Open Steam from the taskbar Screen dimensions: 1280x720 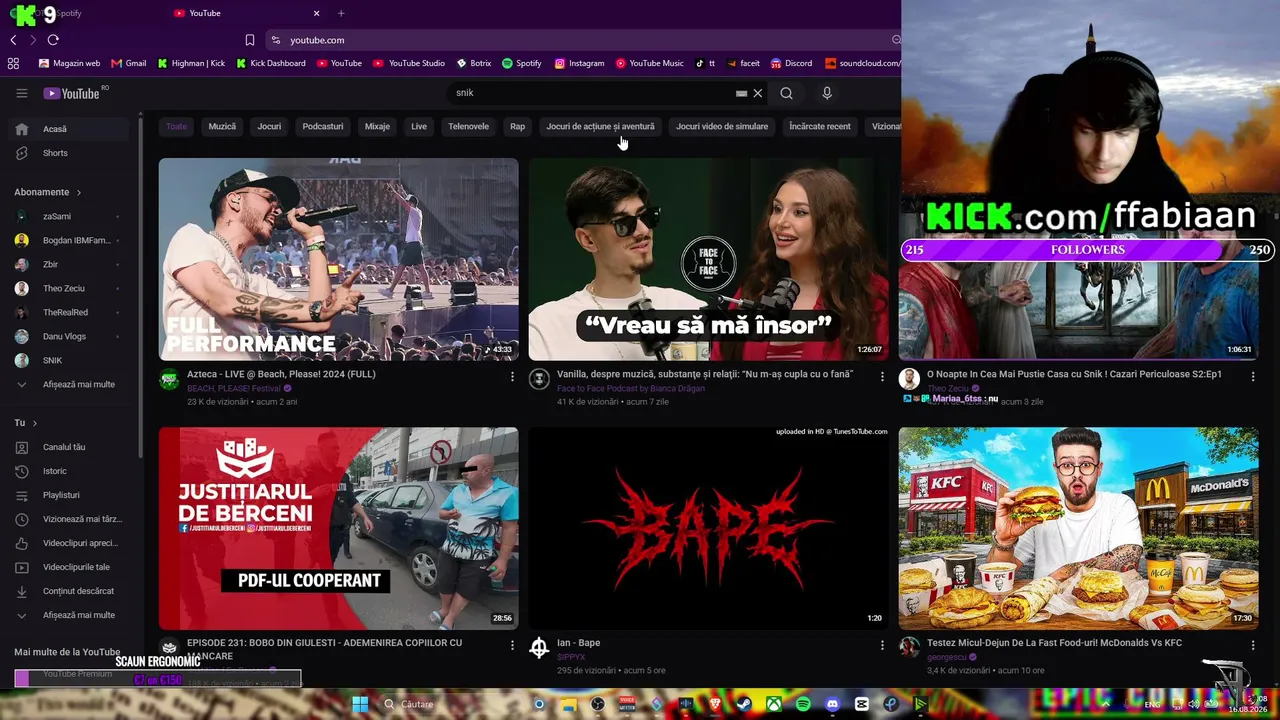pyautogui.click(x=744, y=704)
